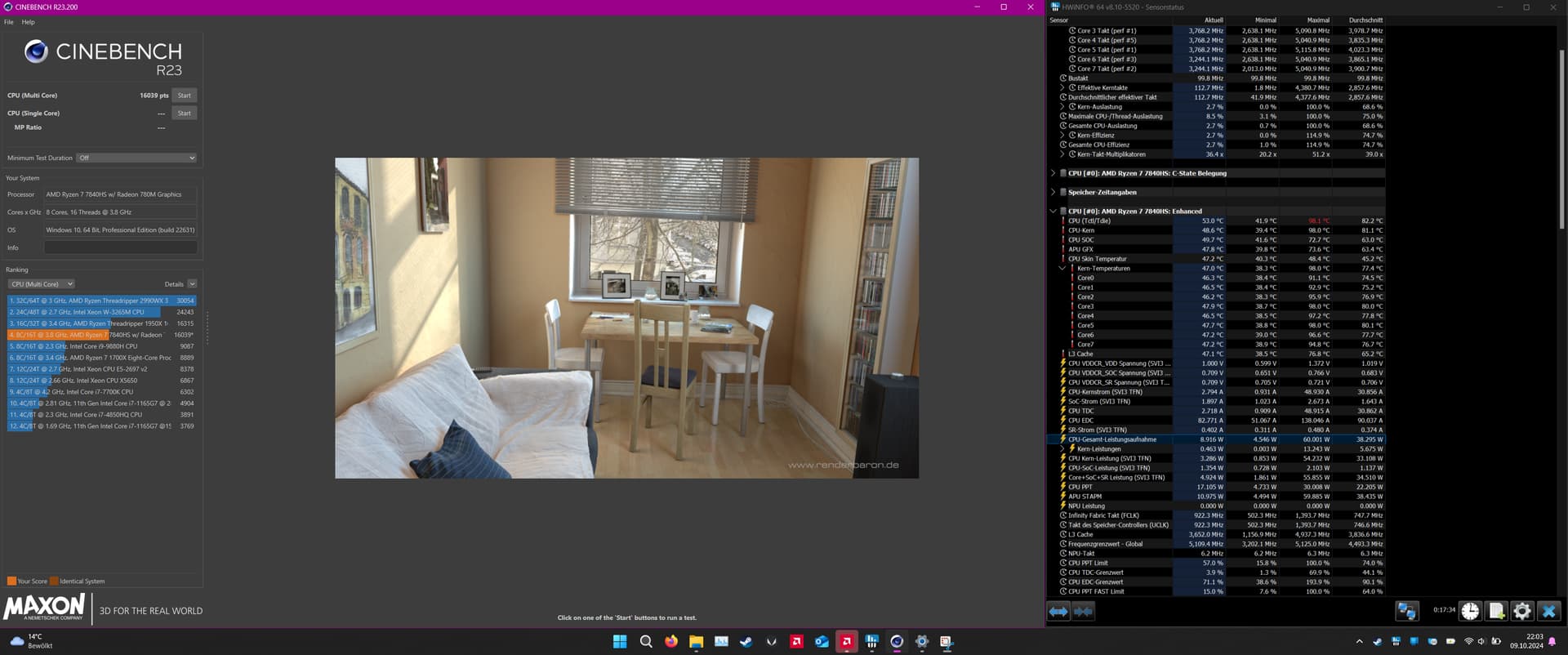1568x655 pixels.
Task: Reset sensor timer with clock icon
Action: pos(1470,611)
